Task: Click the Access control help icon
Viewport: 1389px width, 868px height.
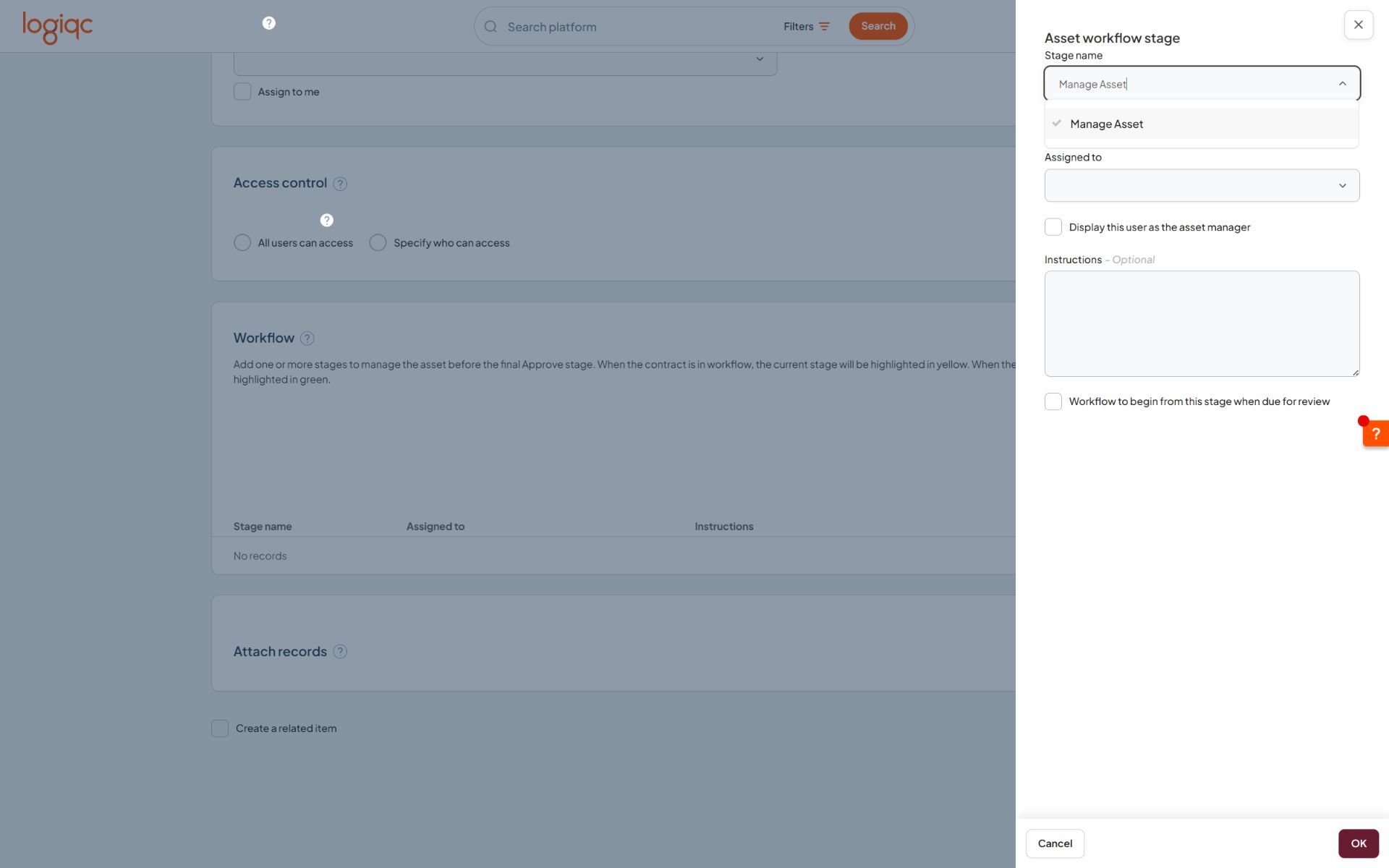Action: point(340,184)
